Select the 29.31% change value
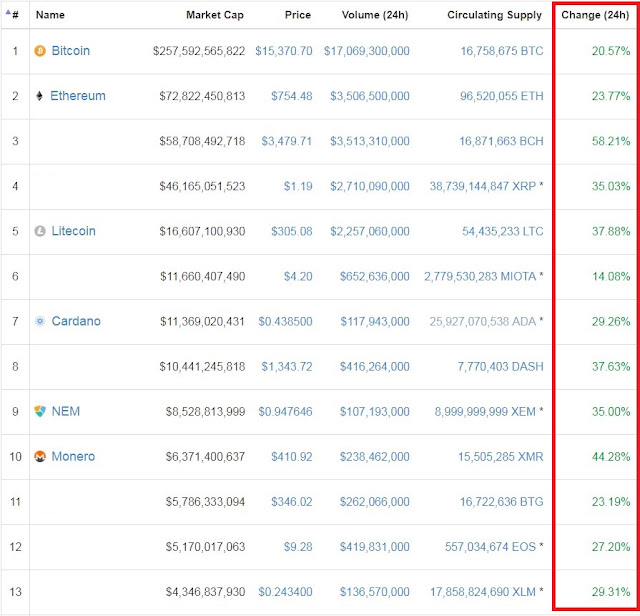This screenshot has width=640, height=616. point(611,592)
